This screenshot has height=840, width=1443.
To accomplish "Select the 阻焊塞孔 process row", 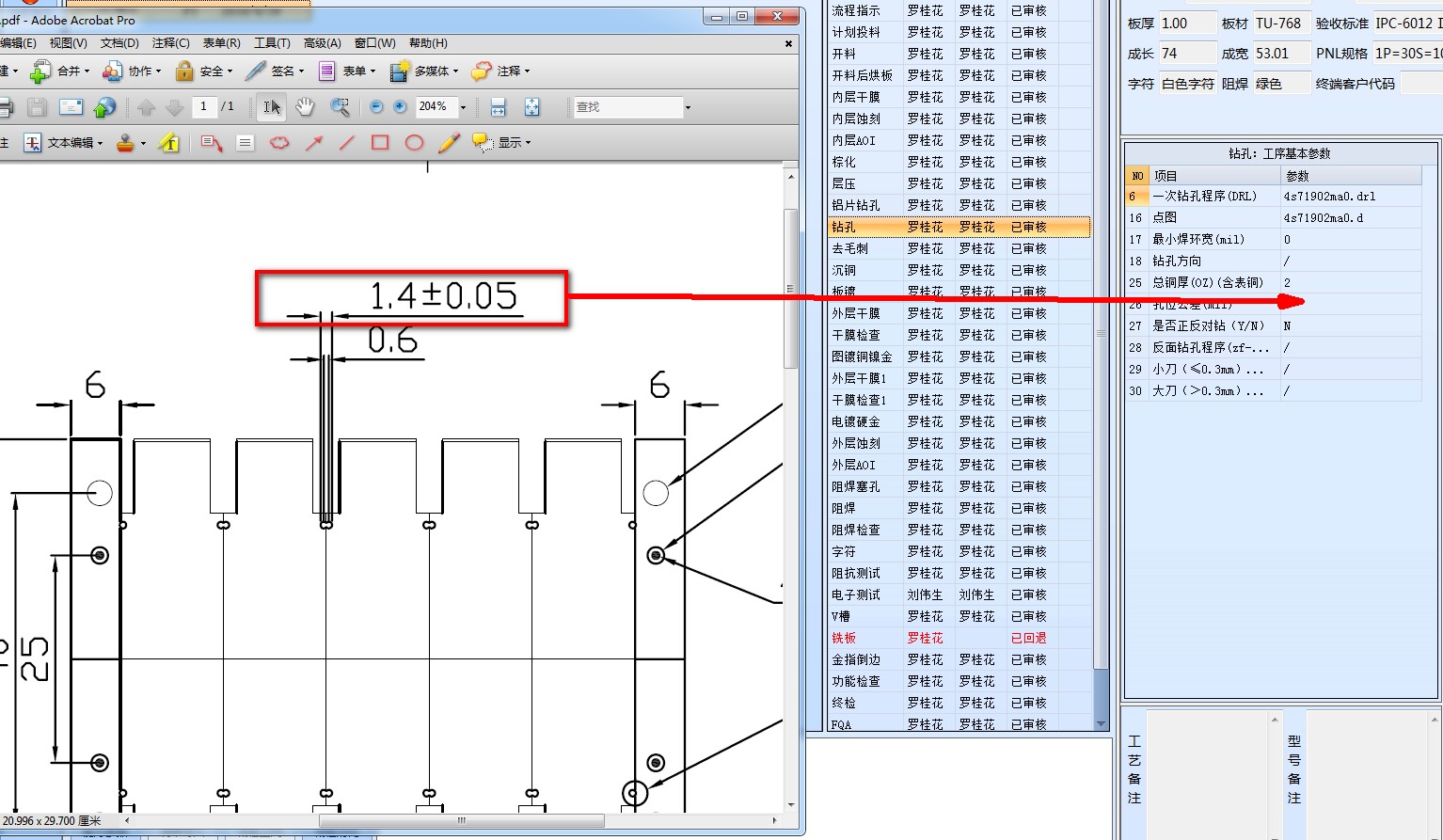I will tap(959, 486).
